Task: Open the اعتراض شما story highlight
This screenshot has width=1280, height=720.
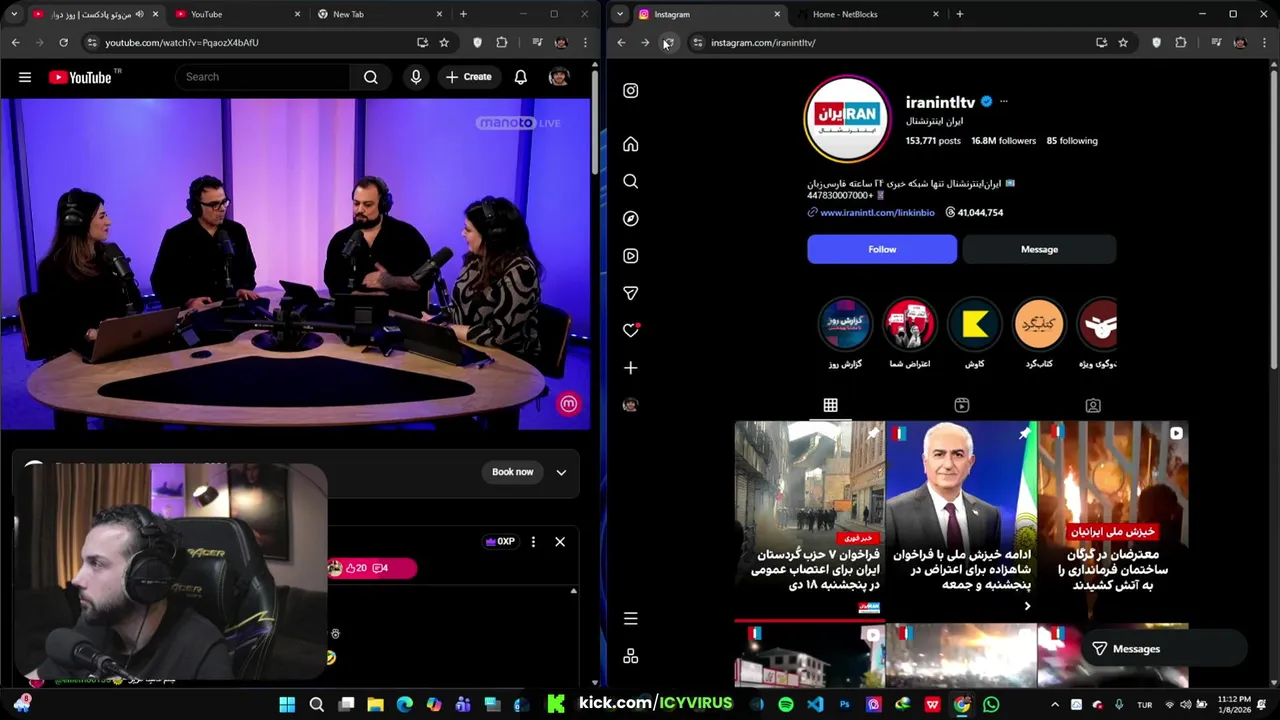Action: (x=910, y=325)
